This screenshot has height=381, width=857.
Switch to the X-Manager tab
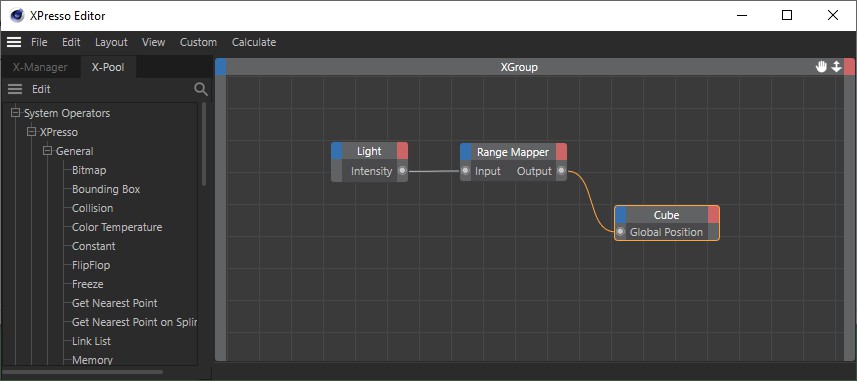pyautogui.click(x=40, y=67)
